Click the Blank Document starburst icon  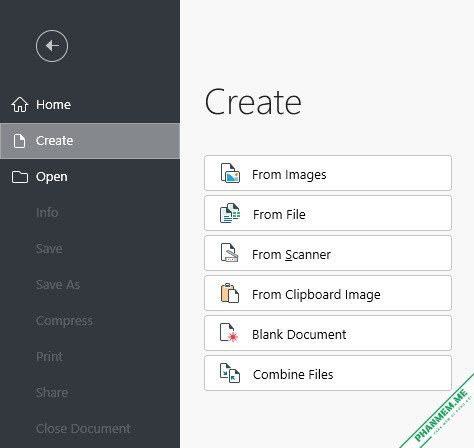[x=229, y=333]
